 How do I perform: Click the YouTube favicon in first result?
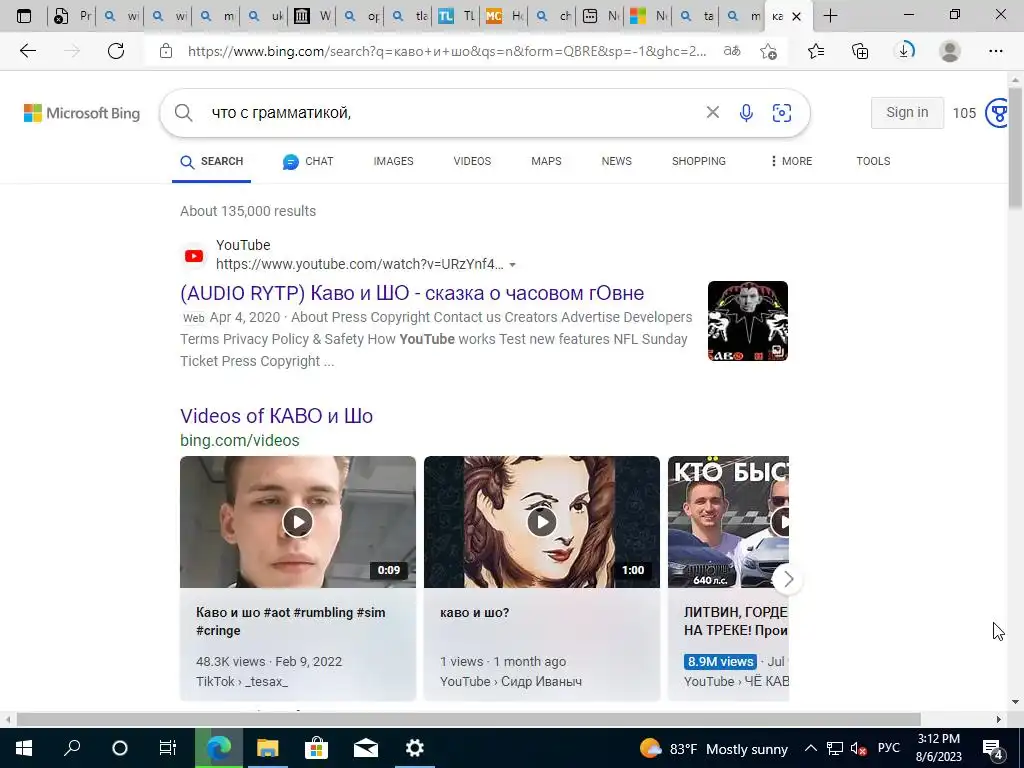pyautogui.click(x=194, y=256)
